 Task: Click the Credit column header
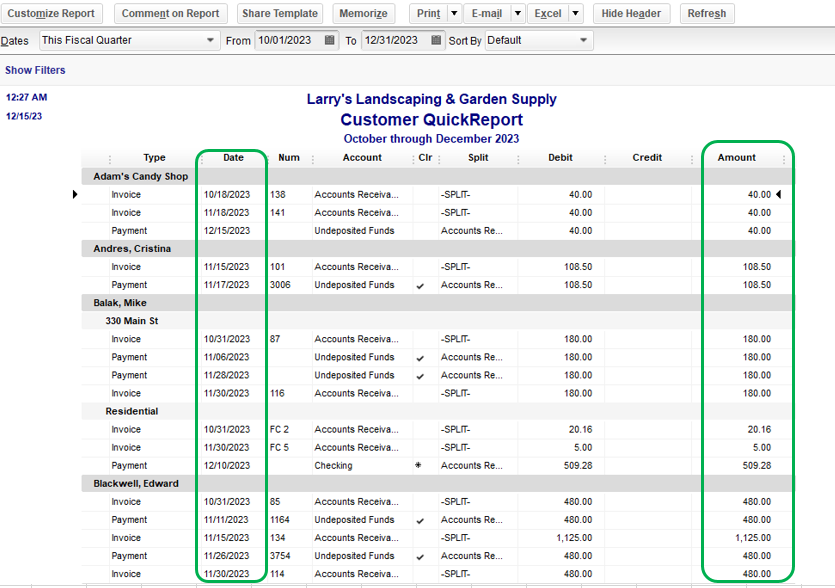[x=647, y=158]
